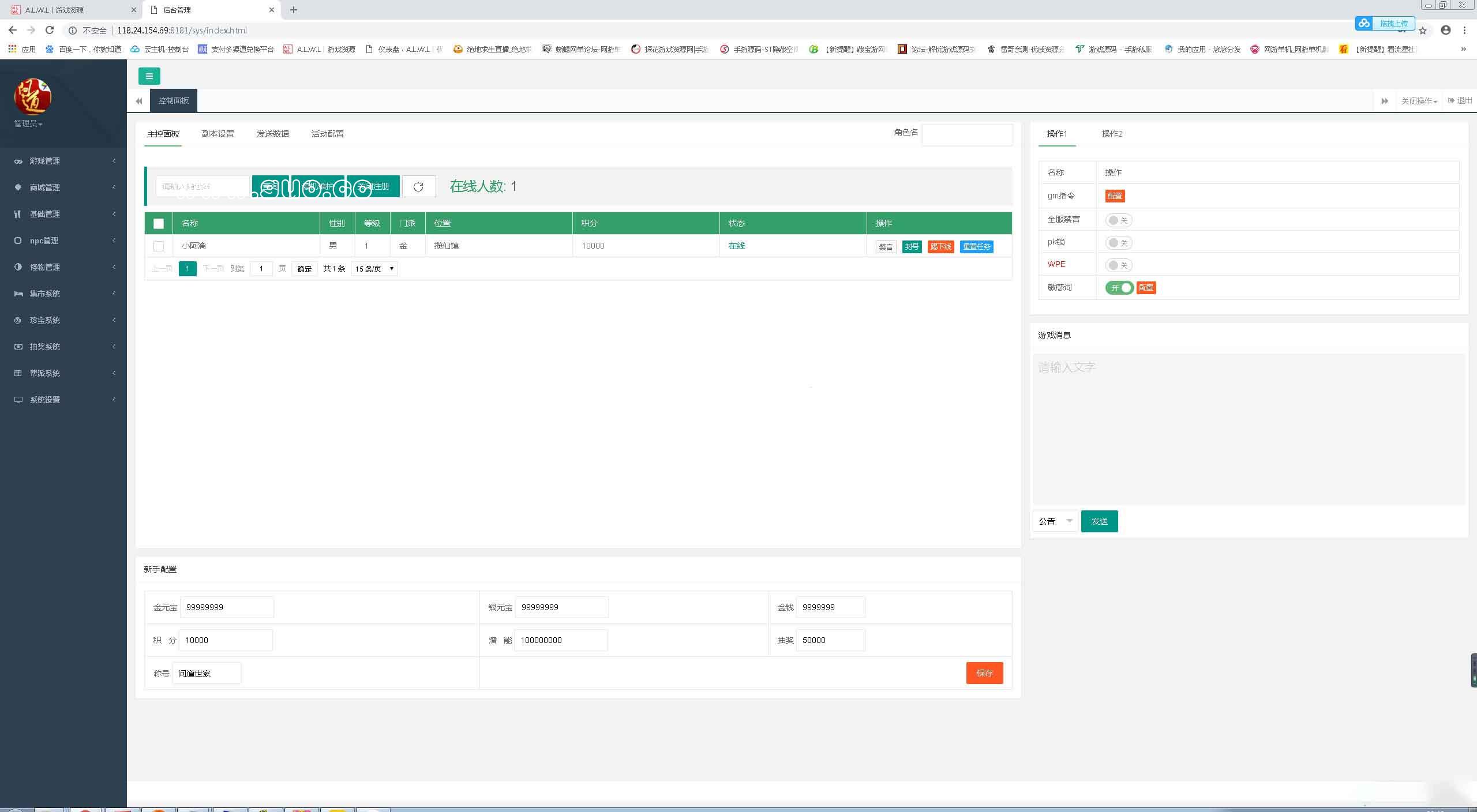Expand the 系统设置 sidebar menu

[63, 400]
